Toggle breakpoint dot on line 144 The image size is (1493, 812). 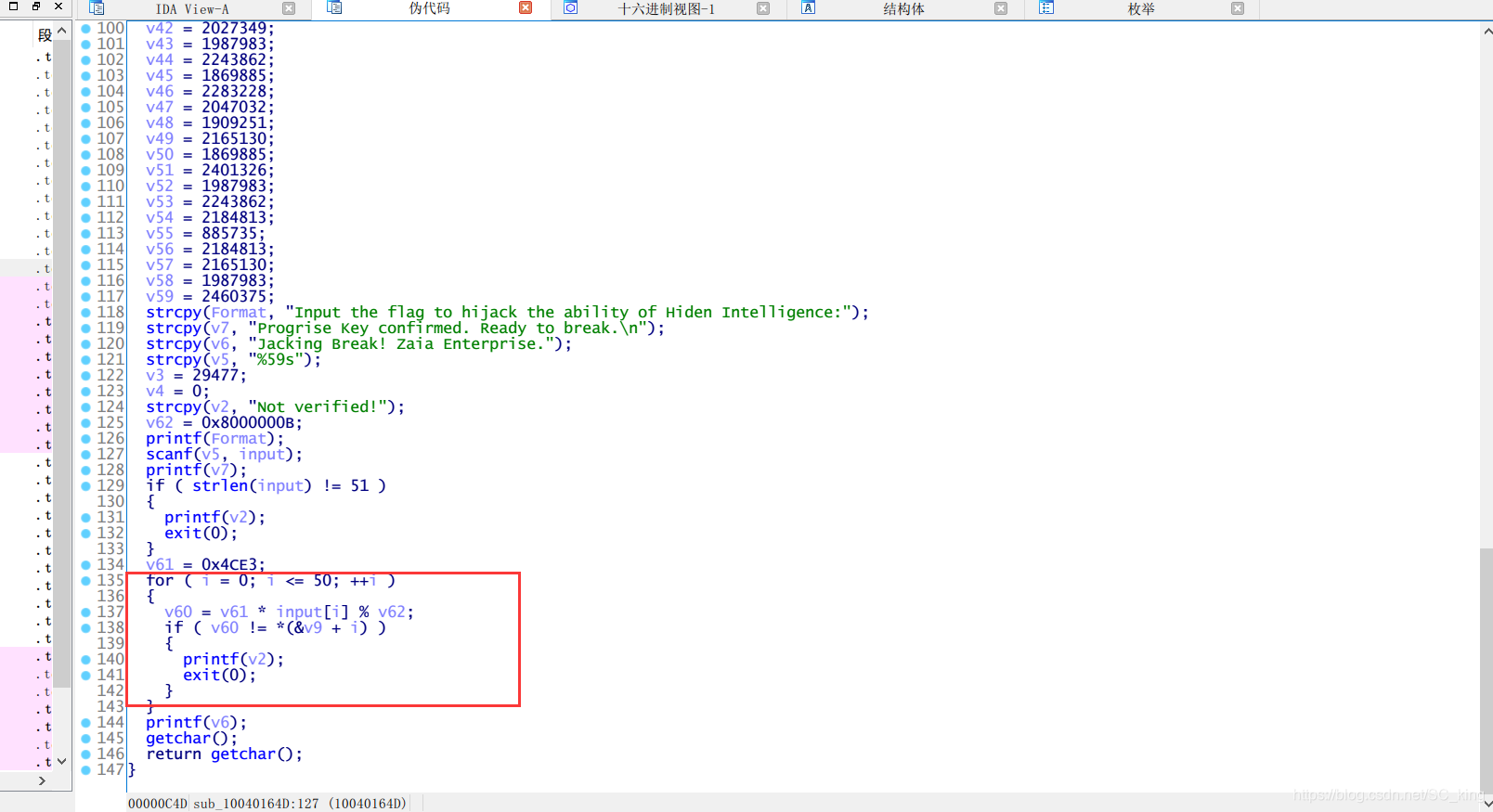[x=85, y=723]
